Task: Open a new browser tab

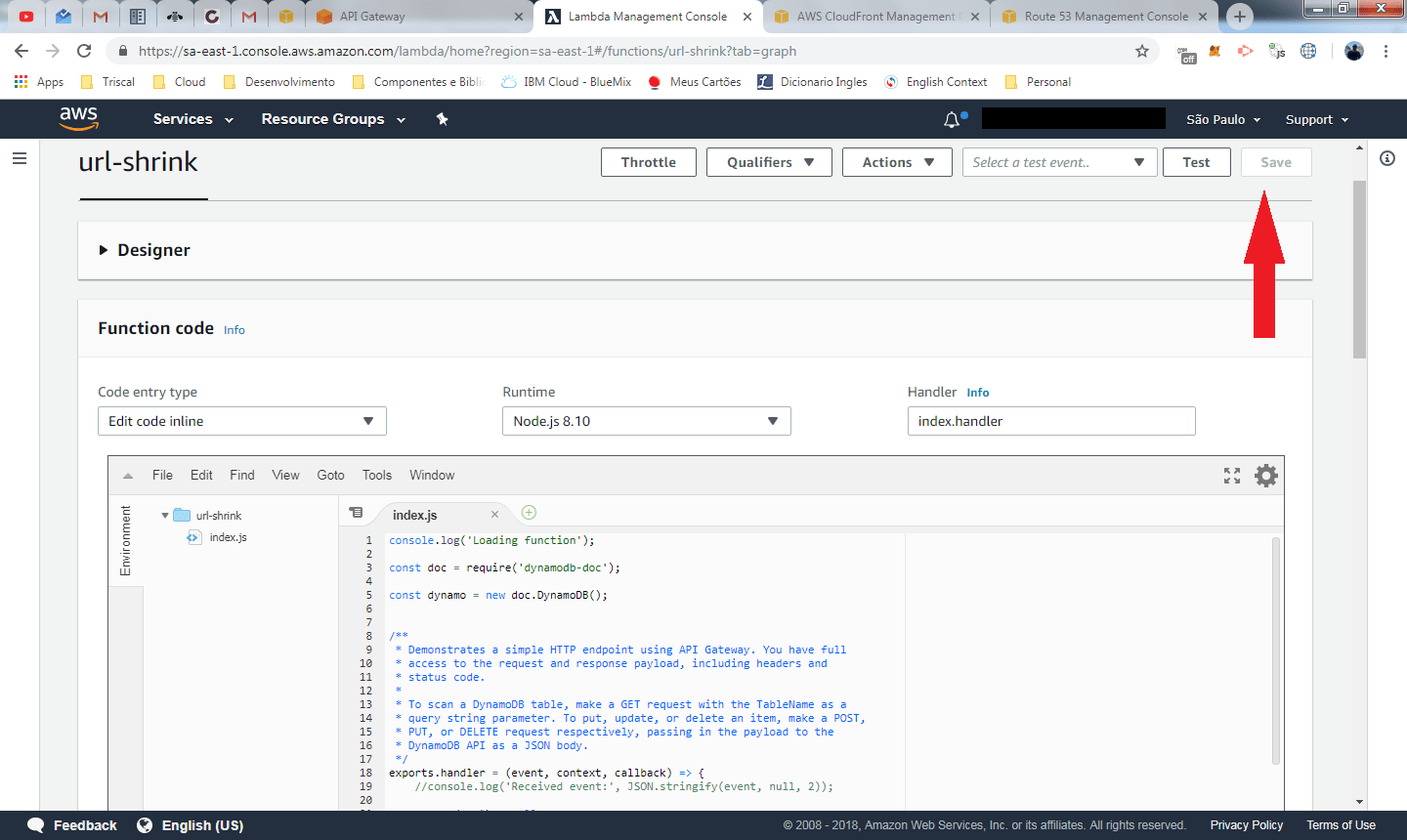Action: coord(1240,17)
